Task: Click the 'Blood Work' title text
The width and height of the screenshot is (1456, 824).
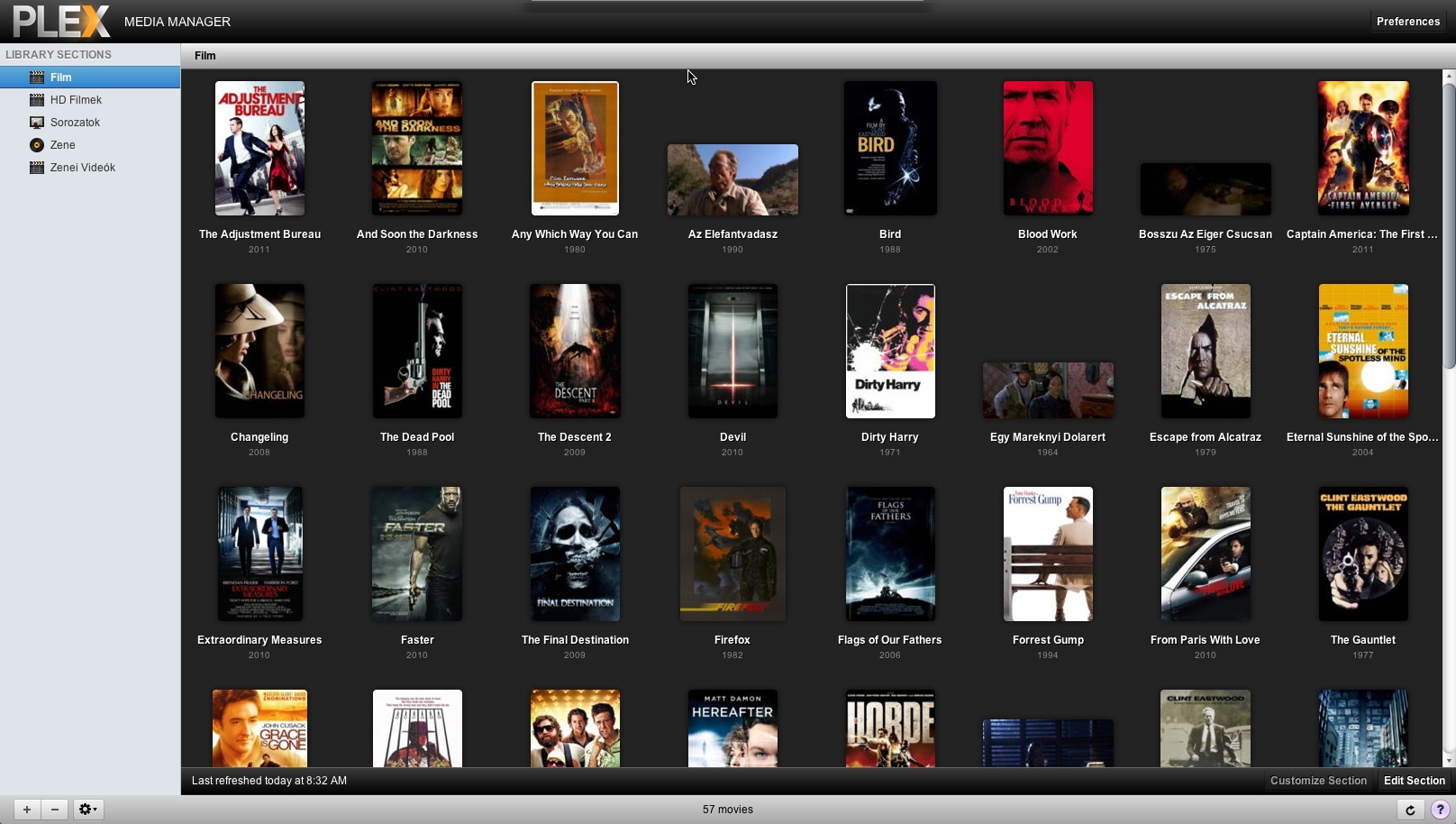Action: pos(1048,234)
